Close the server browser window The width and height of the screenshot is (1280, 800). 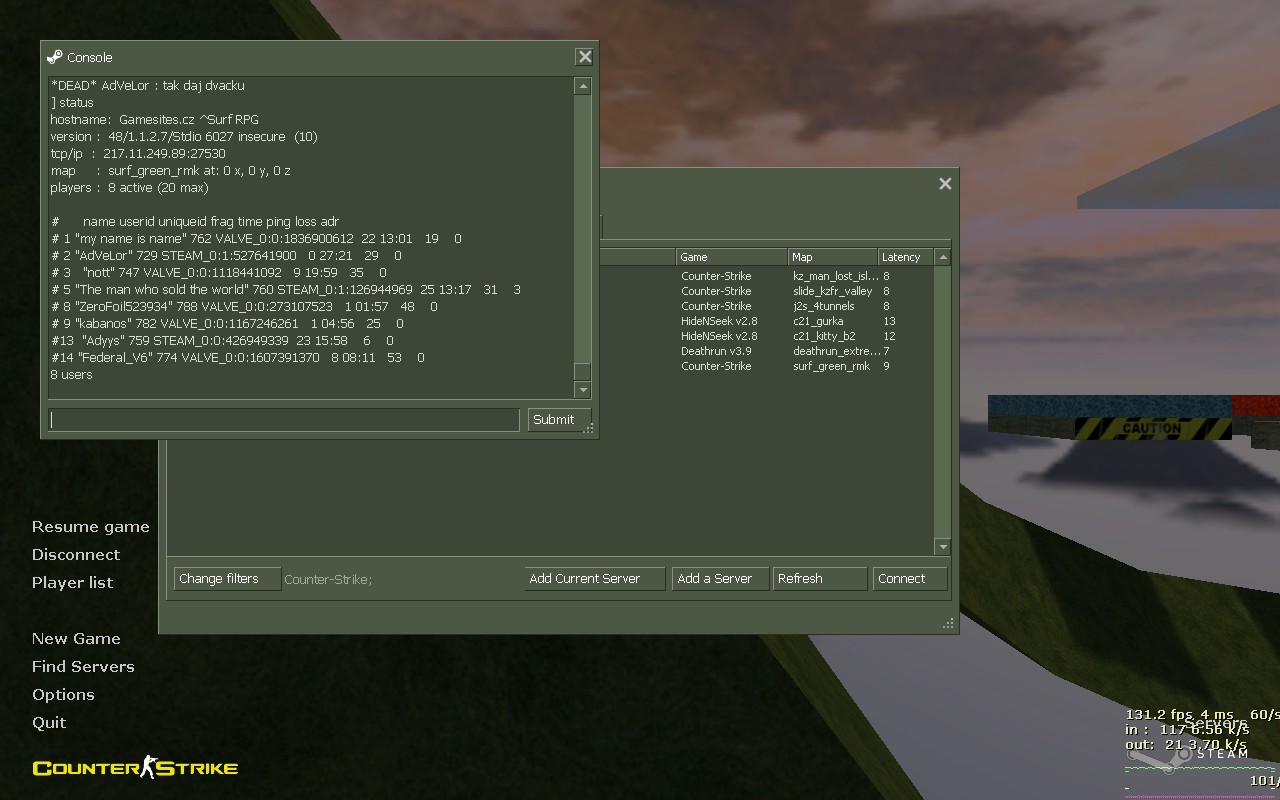(945, 184)
